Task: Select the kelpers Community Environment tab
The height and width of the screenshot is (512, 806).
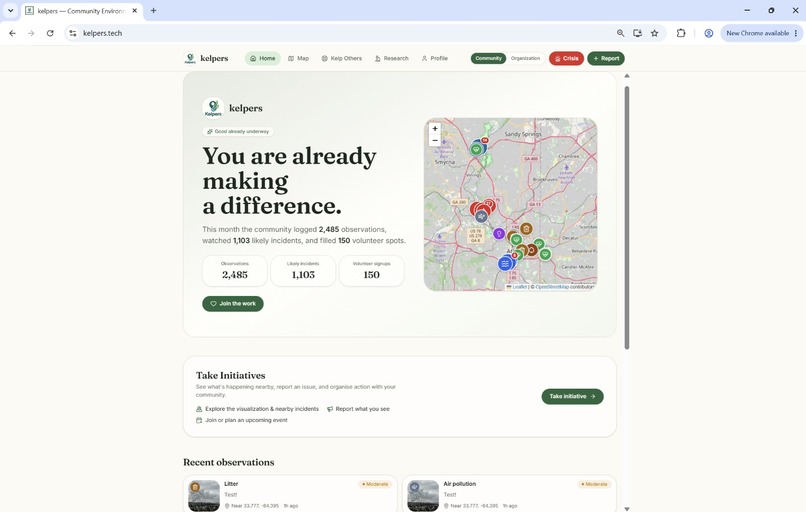Action: pyautogui.click(x=82, y=11)
